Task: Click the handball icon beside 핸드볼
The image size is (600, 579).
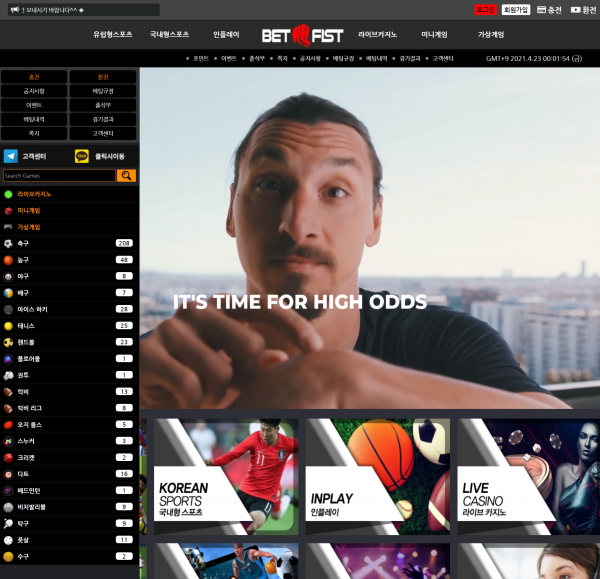Action: click(8, 343)
